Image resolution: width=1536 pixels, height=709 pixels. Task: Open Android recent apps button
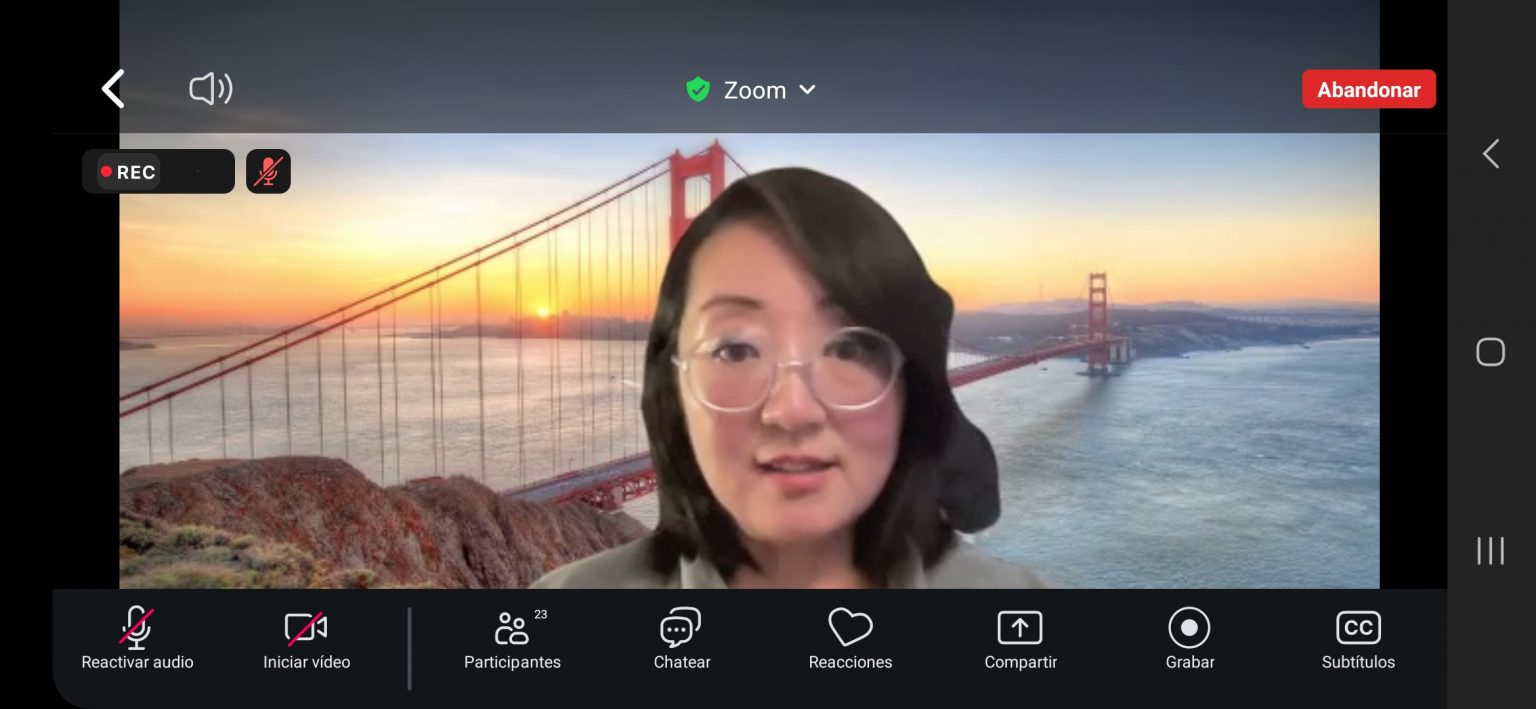click(x=1491, y=551)
